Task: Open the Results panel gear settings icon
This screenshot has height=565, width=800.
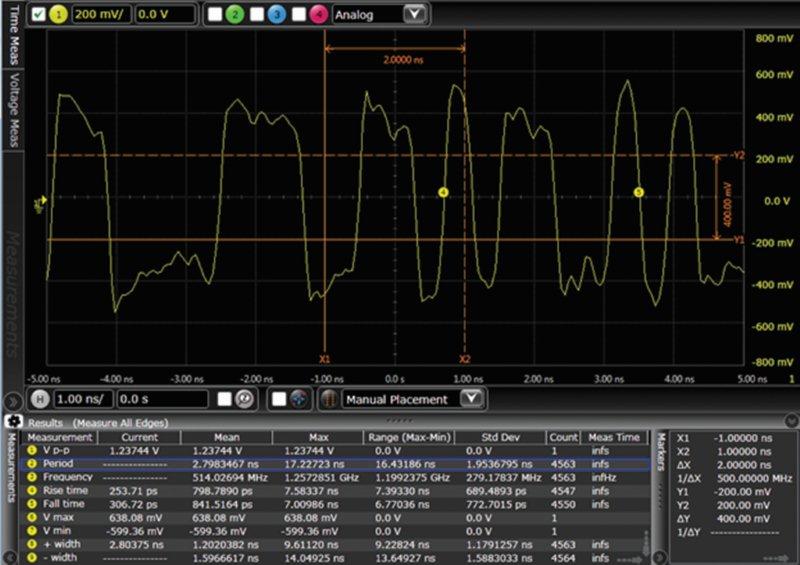Action: (x=15, y=423)
